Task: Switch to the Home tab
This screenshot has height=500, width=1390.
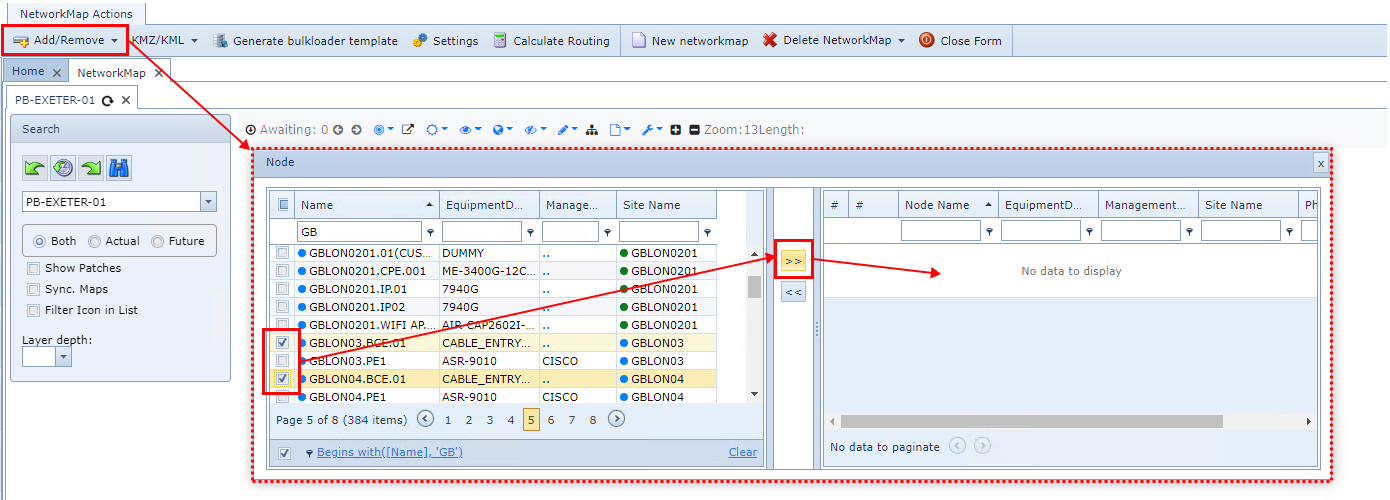Action: (x=28, y=72)
